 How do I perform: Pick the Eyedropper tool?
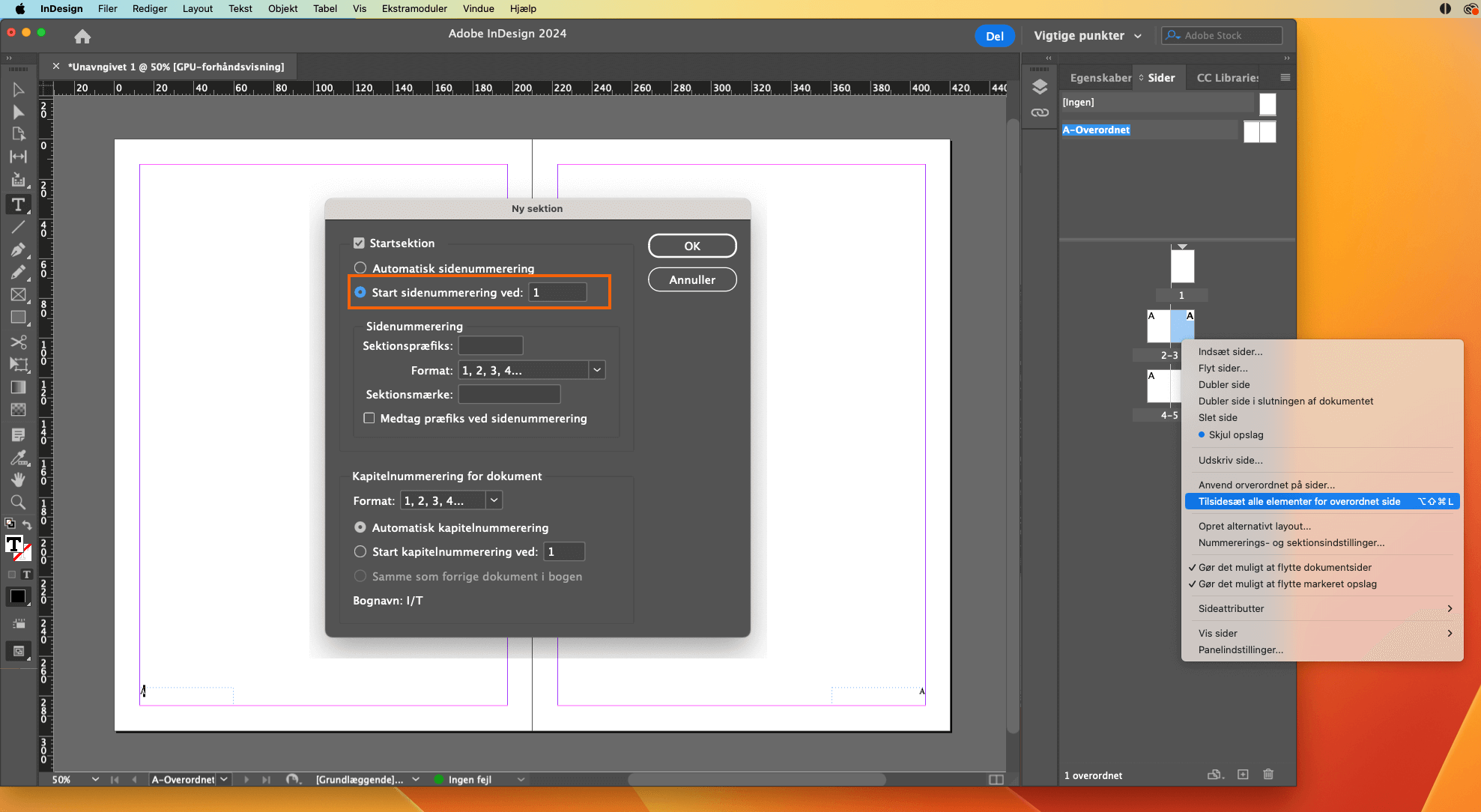click(19, 458)
